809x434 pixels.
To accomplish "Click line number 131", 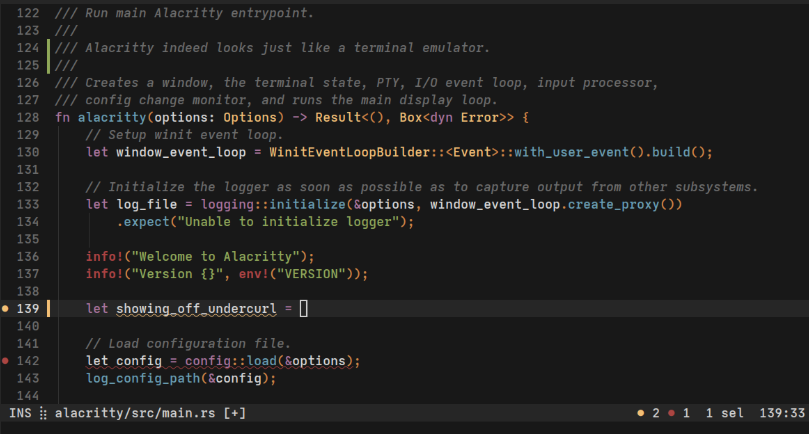I will pos(28,169).
